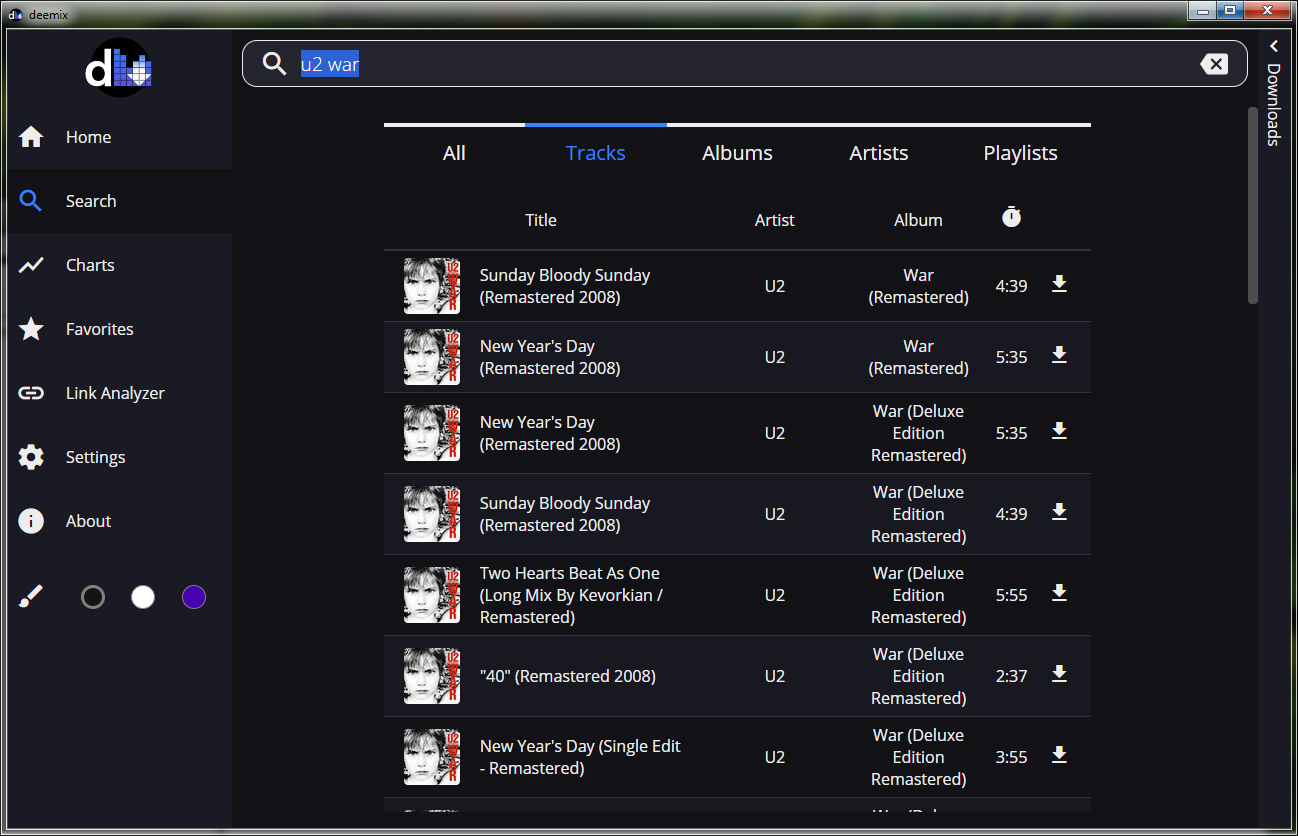Click the stopwatch duration column icon
1298x836 pixels.
[x=1012, y=217]
